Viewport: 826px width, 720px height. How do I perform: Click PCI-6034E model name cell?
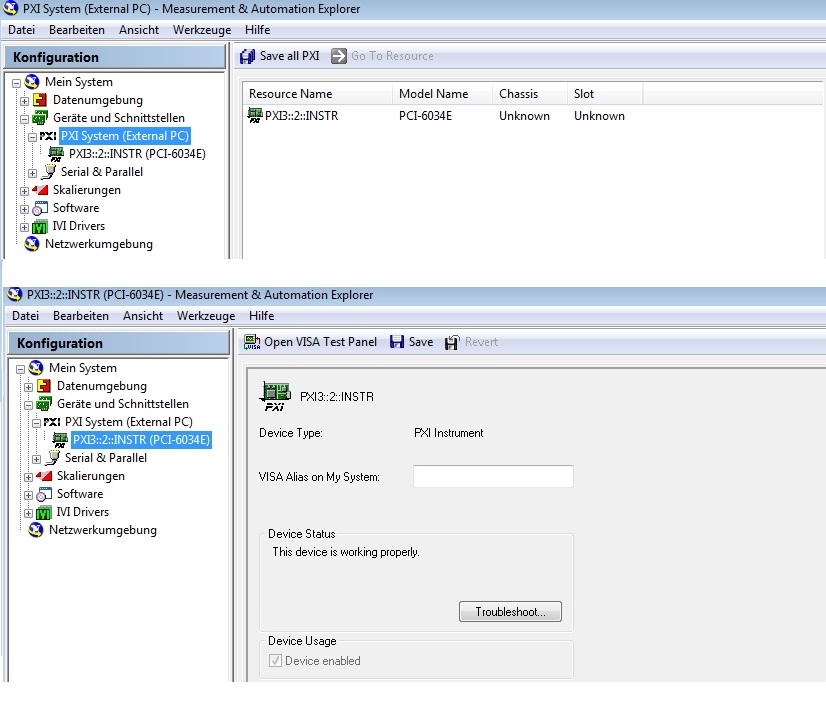click(426, 116)
